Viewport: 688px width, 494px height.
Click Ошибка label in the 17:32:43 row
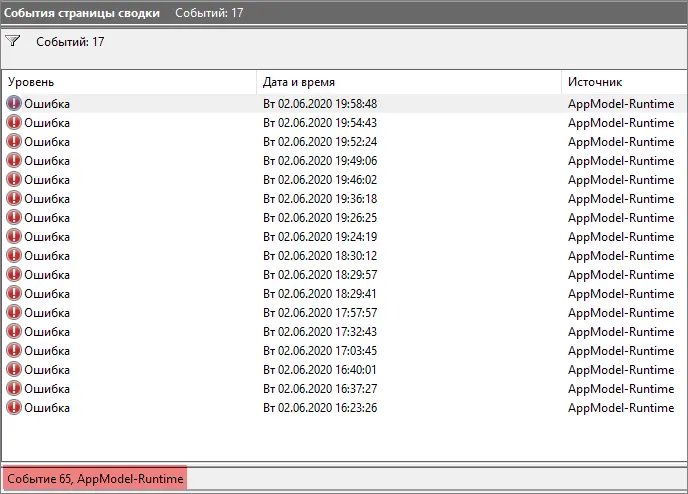[x=47, y=331]
